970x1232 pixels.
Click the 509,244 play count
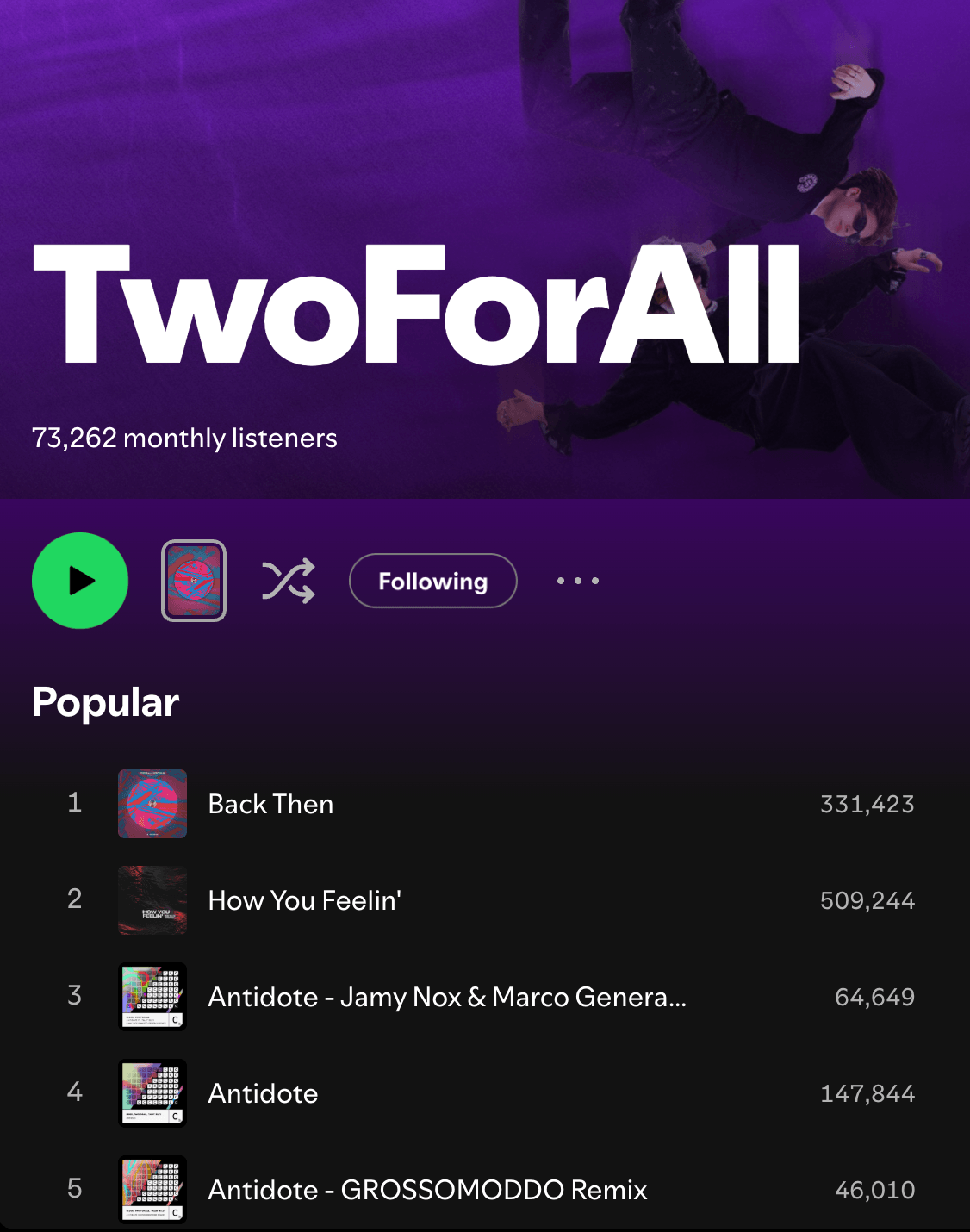coord(867,900)
